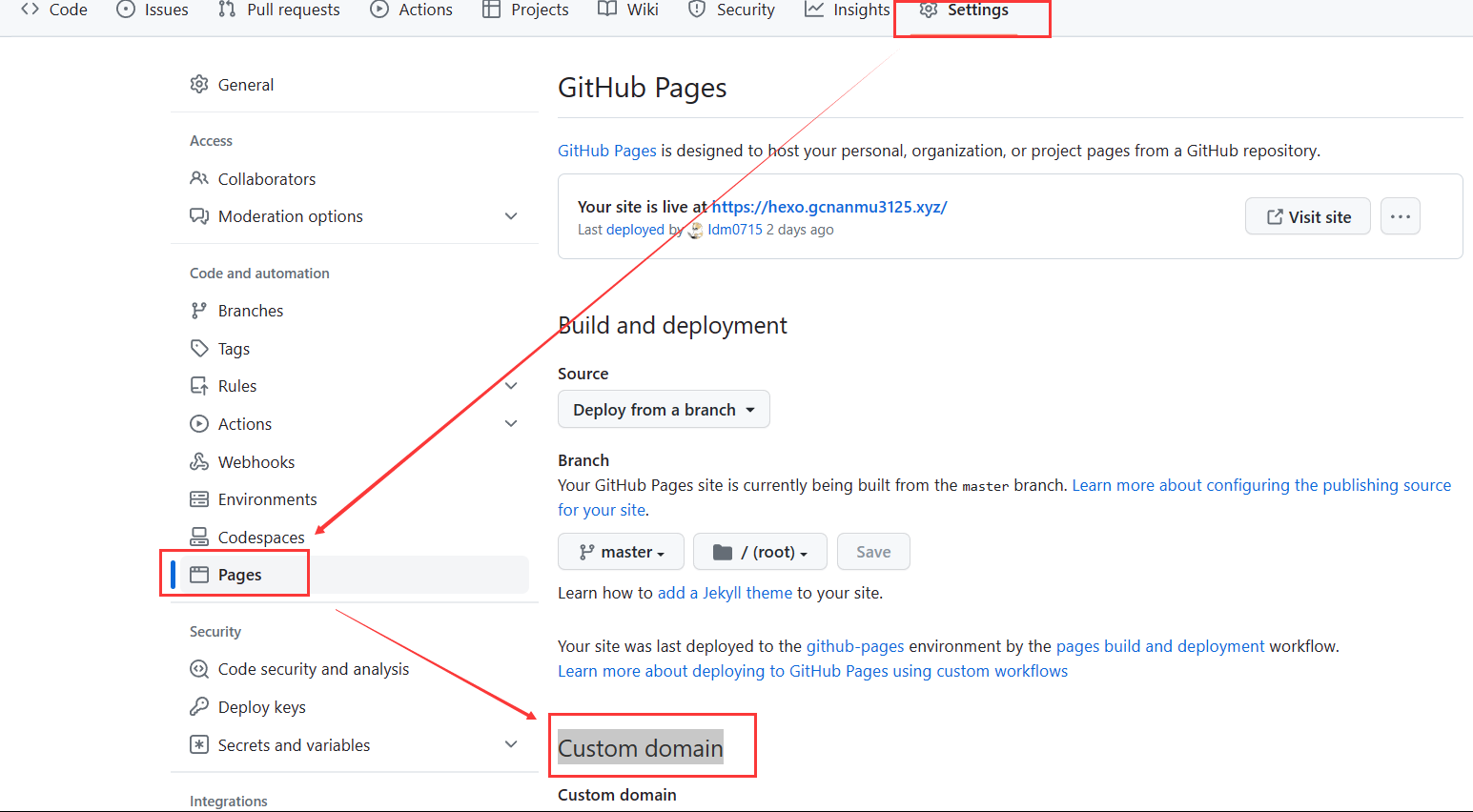Click Learn more about custom workflows link

coord(812,671)
